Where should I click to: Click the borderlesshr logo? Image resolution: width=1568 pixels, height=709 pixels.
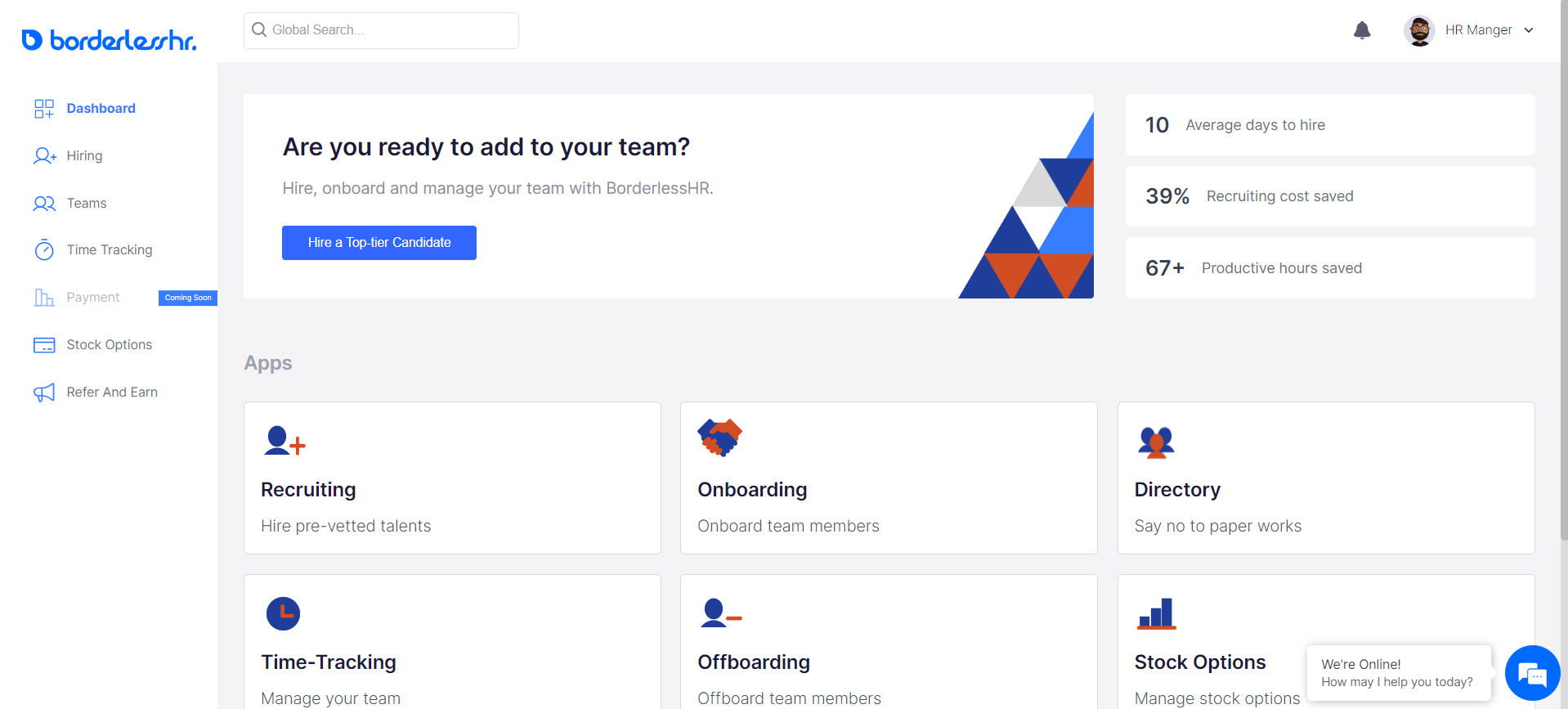click(x=109, y=40)
